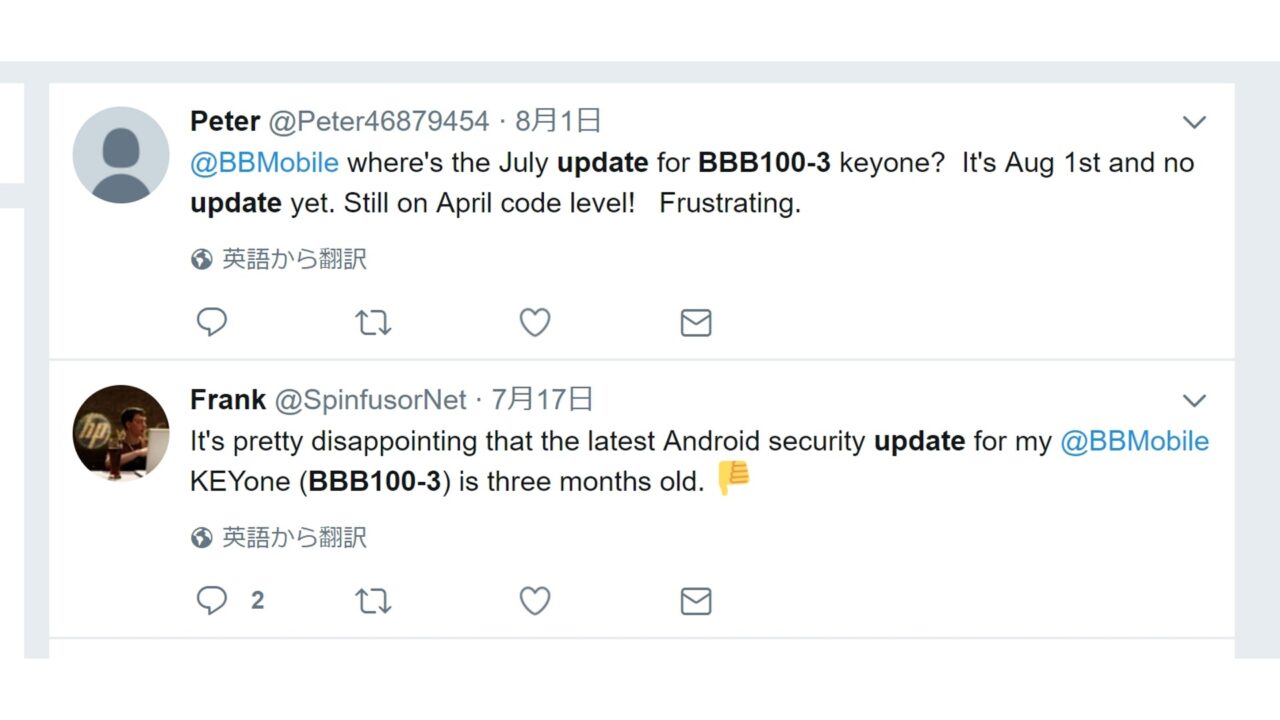Viewport: 1280px width, 720px height.
Task: Reply to Frank's KEYone tweet
Action: pyautogui.click(x=212, y=600)
